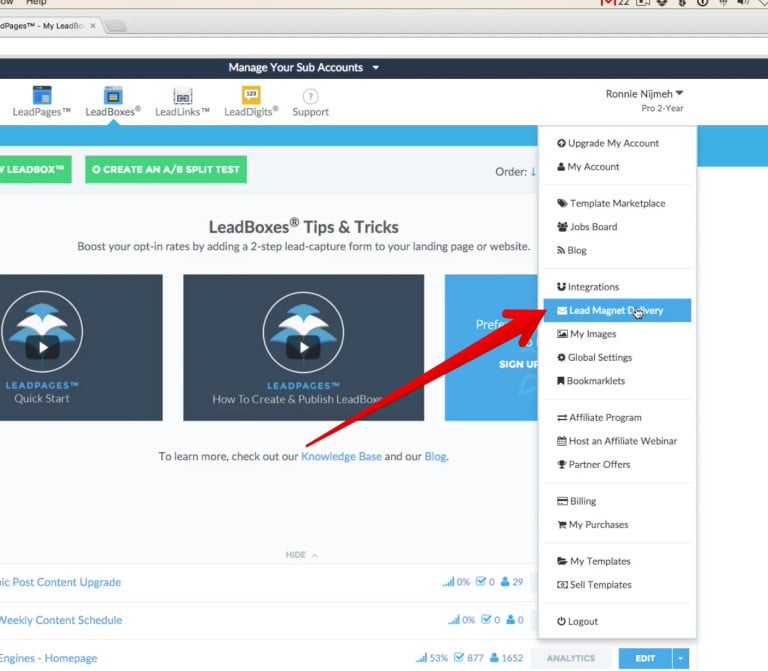Choose Host an Affiliate Webinar

click(617, 441)
